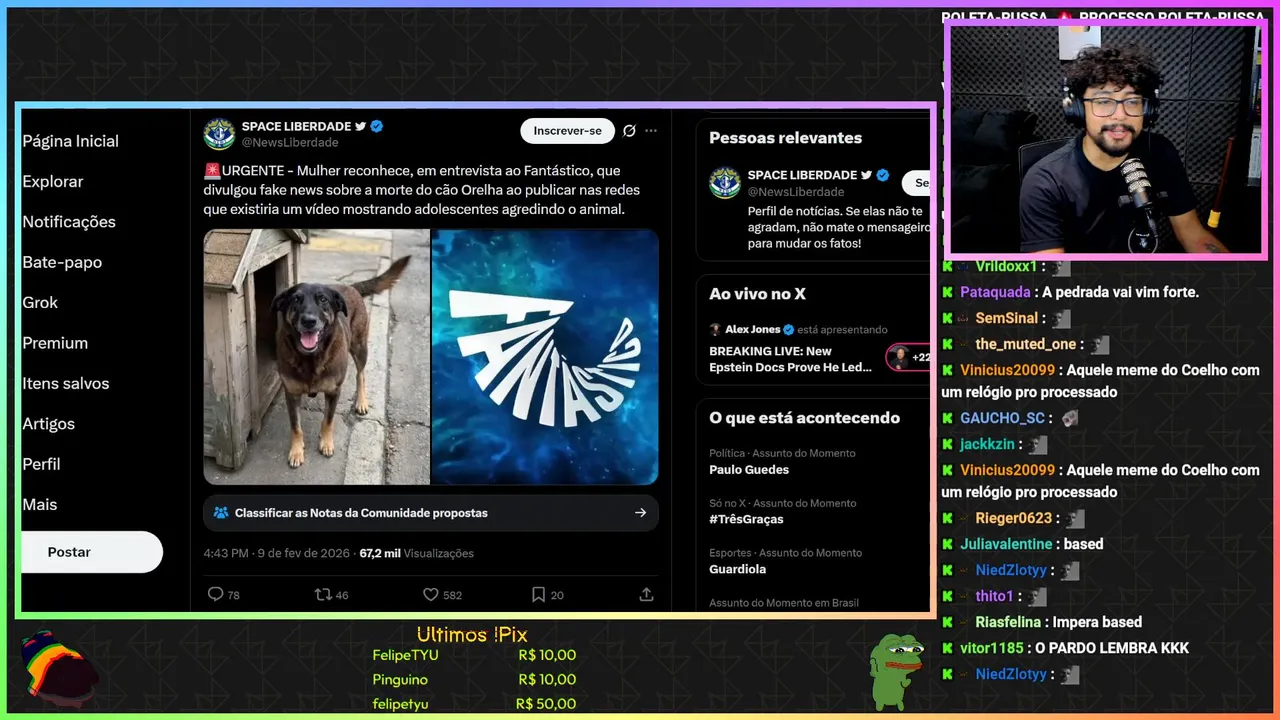The height and width of the screenshot is (720, 1280).
Task: Click the arrow on Community Notes bar
Action: coord(640,513)
